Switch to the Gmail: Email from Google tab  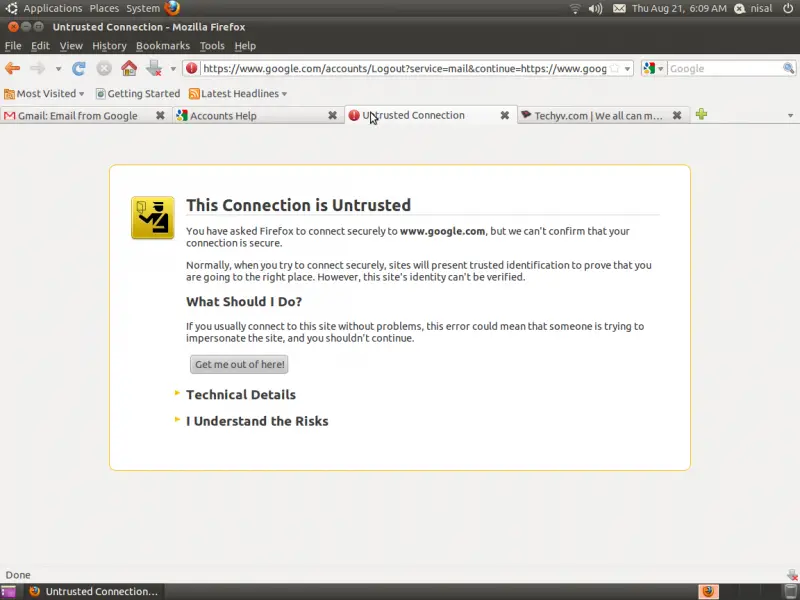tap(78, 115)
